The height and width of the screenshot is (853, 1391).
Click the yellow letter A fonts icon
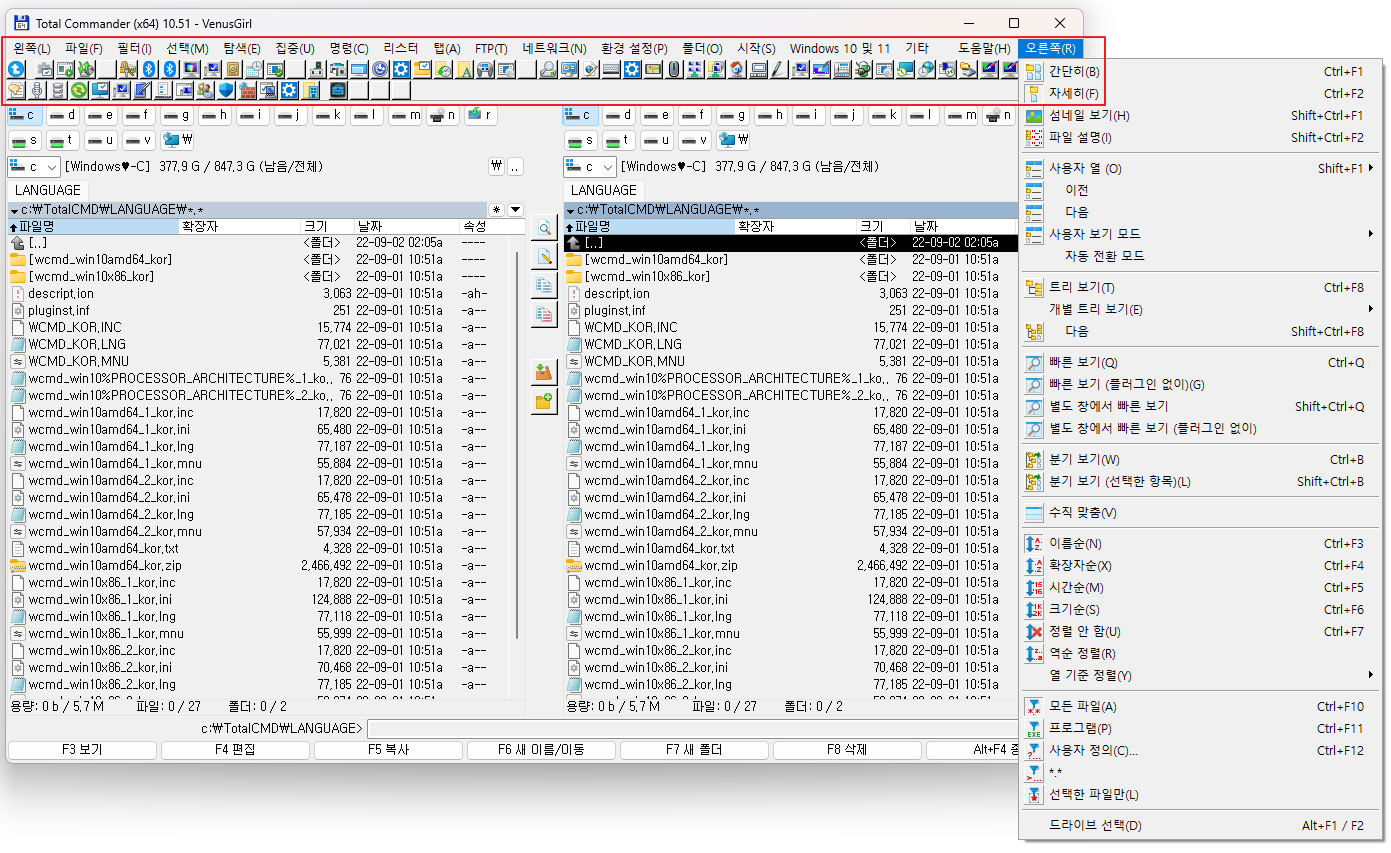(x=465, y=69)
